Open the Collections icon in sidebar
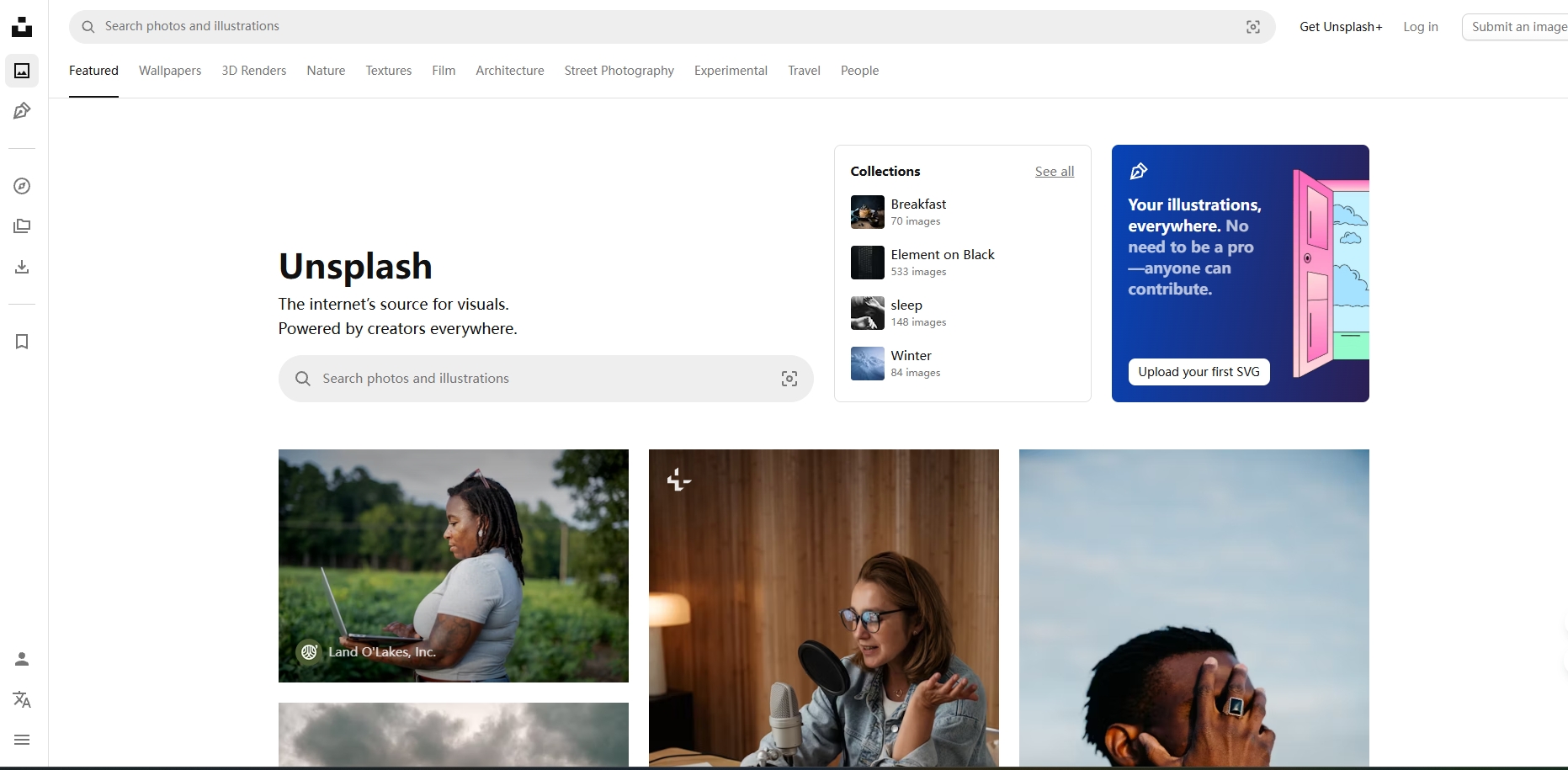The width and height of the screenshot is (1568, 770). coord(22,226)
